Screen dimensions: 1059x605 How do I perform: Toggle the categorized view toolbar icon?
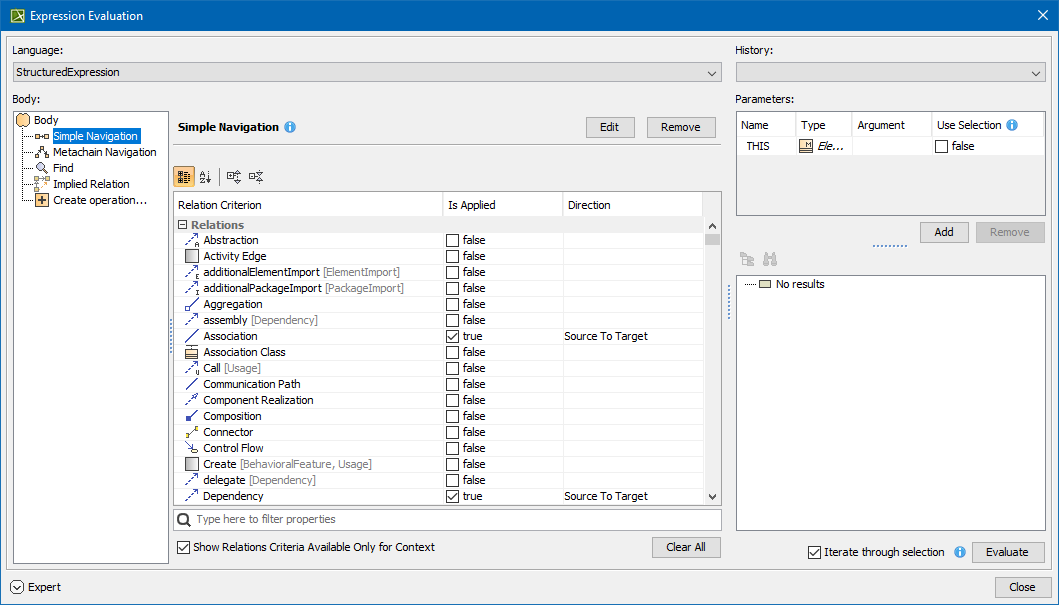click(184, 177)
